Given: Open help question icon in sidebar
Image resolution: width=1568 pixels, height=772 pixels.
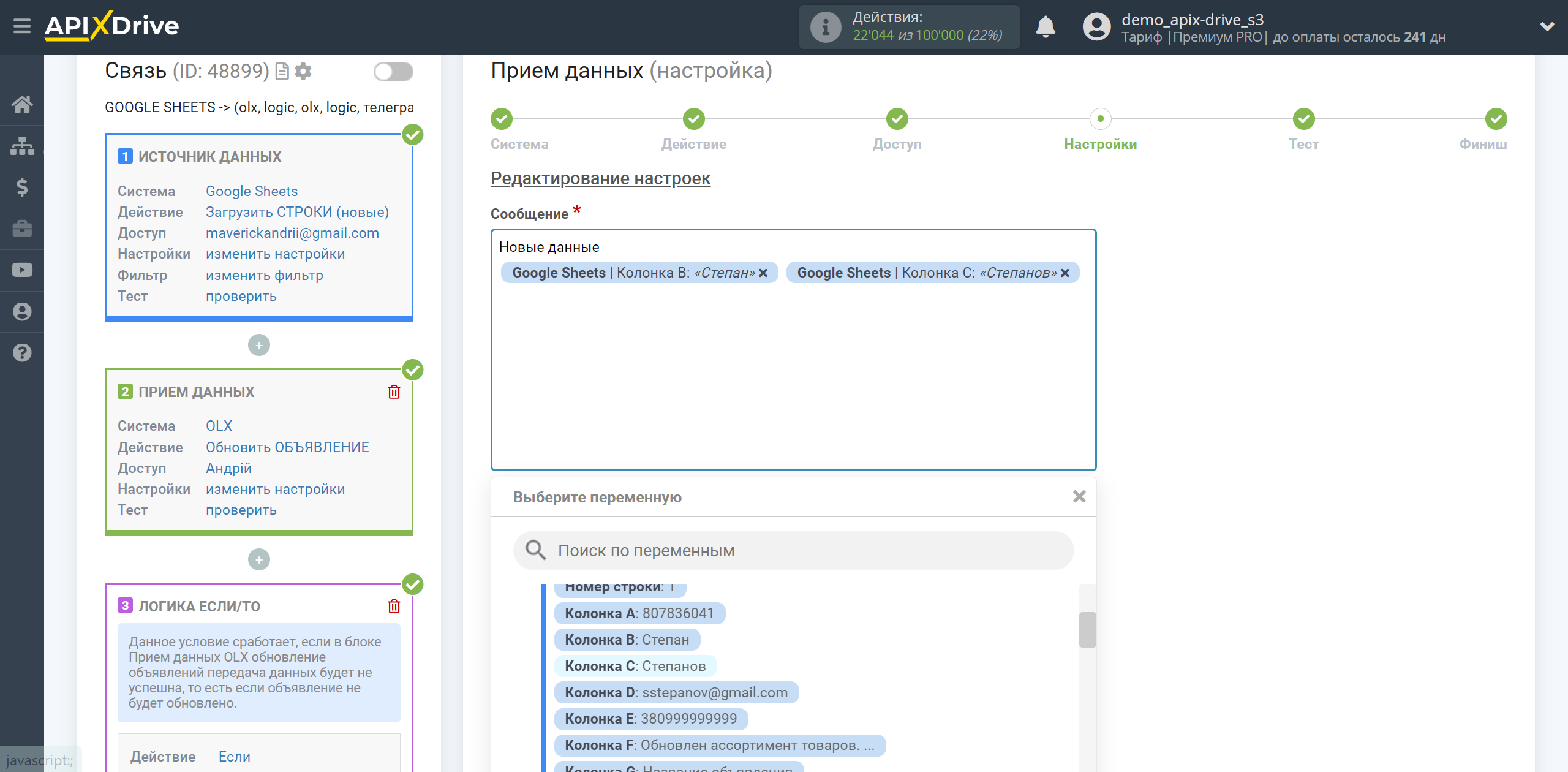Looking at the screenshot, I should click(22, 353).
